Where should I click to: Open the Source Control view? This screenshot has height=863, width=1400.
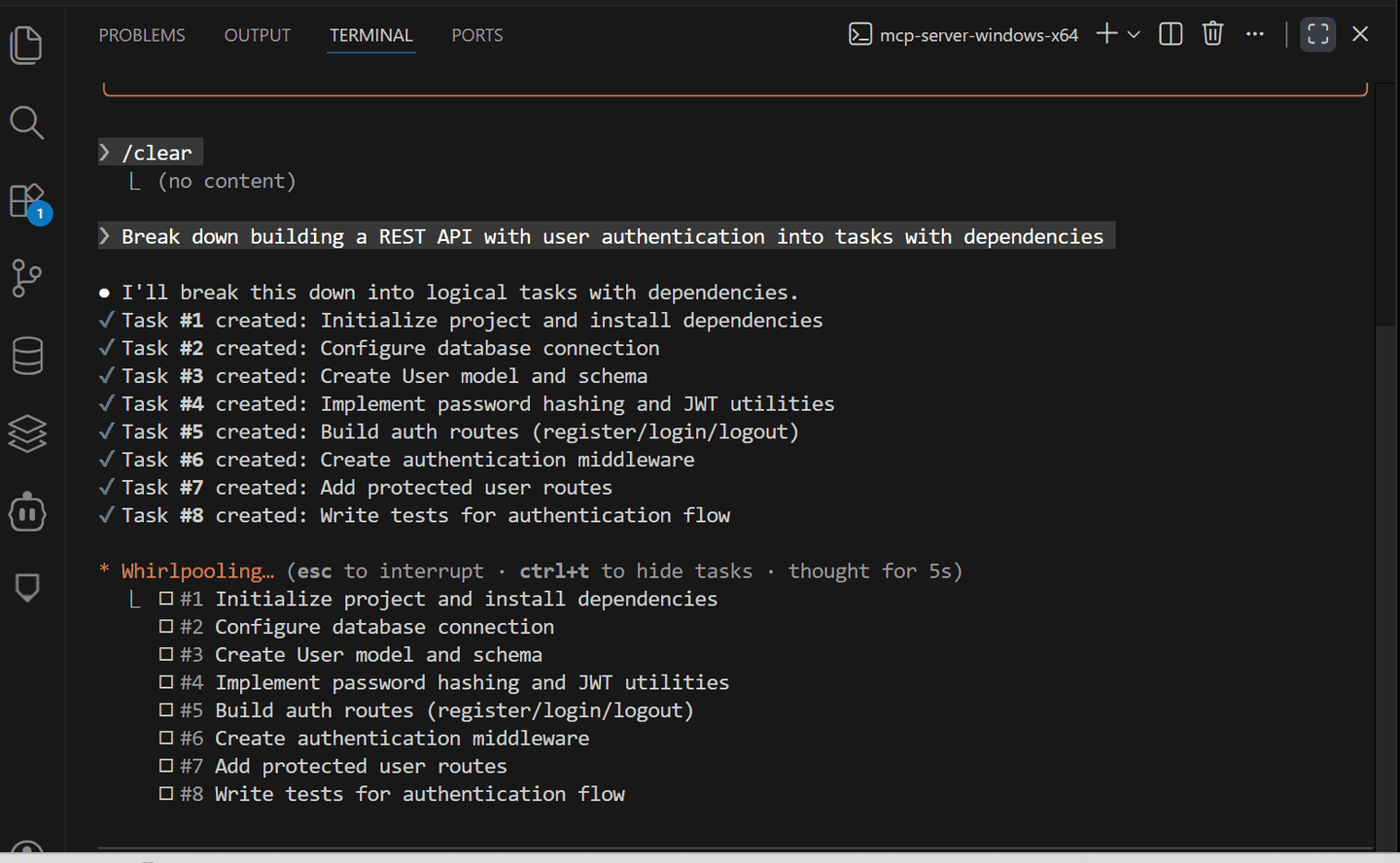(26, 278)
